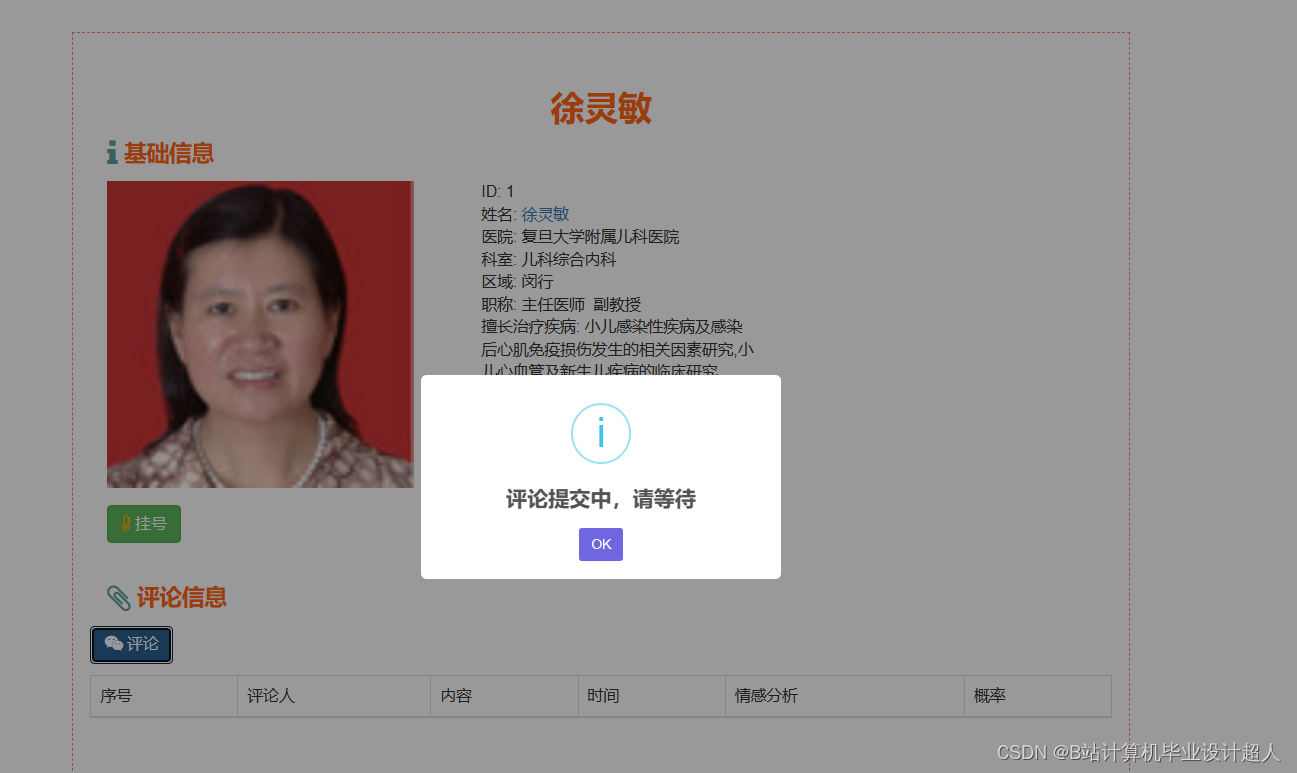Click the thermometer icon inside the 挂号 button
Viewport: 1297px width, 773px height.
[x=127, y=523]
